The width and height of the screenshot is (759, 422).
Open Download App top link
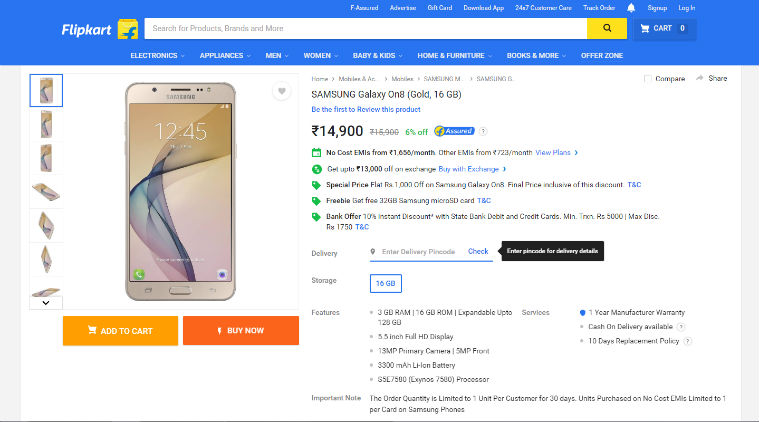[484, 8]
